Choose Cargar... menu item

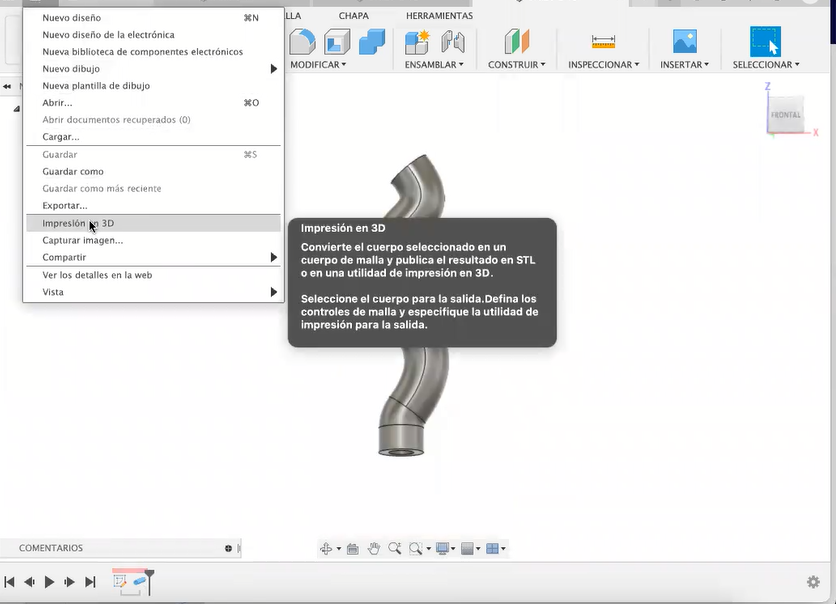point(154,137)
